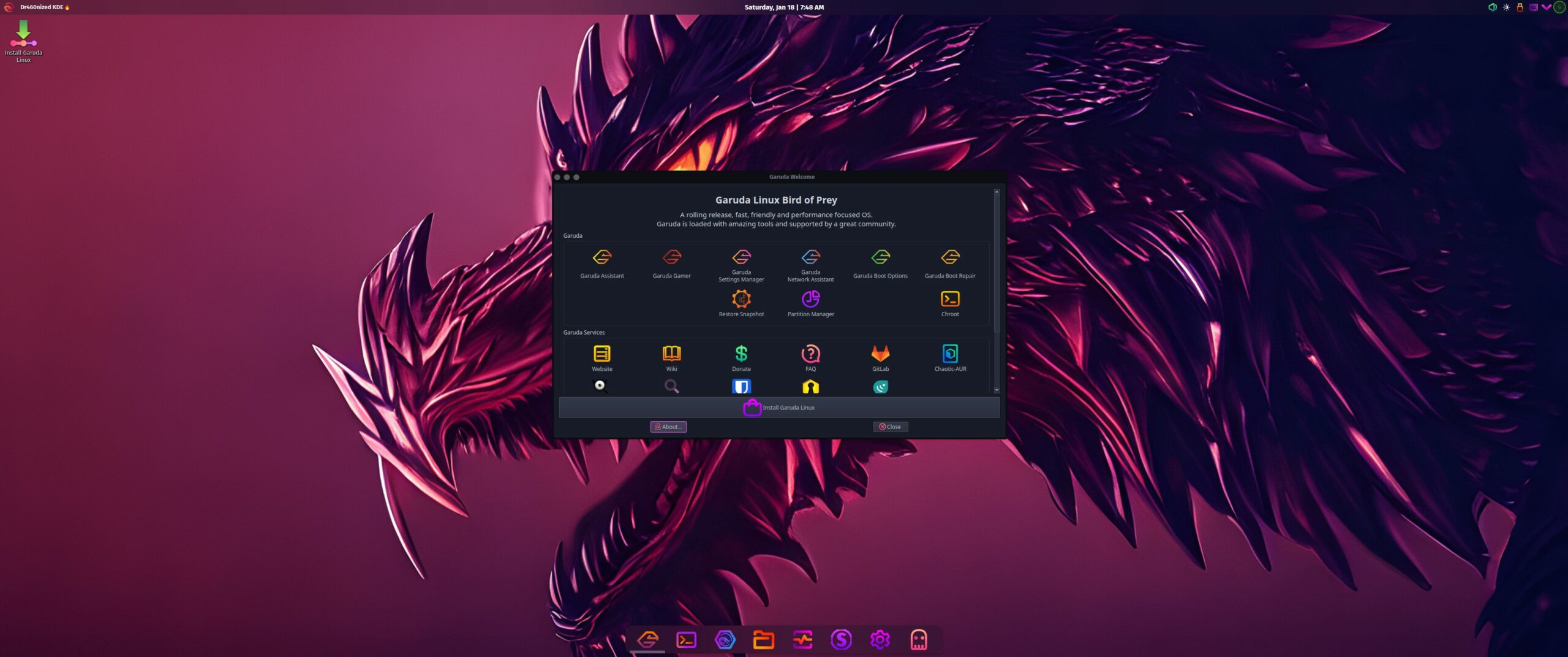Click the magnifying glass icon below Wiki

pos(671,386)
